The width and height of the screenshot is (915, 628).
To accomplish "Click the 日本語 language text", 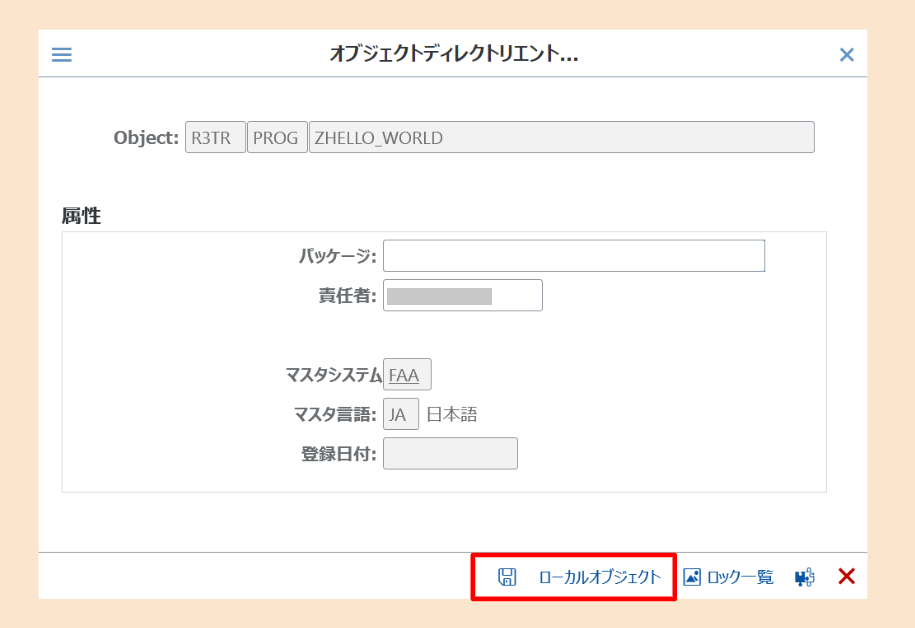I will (452, 414).
